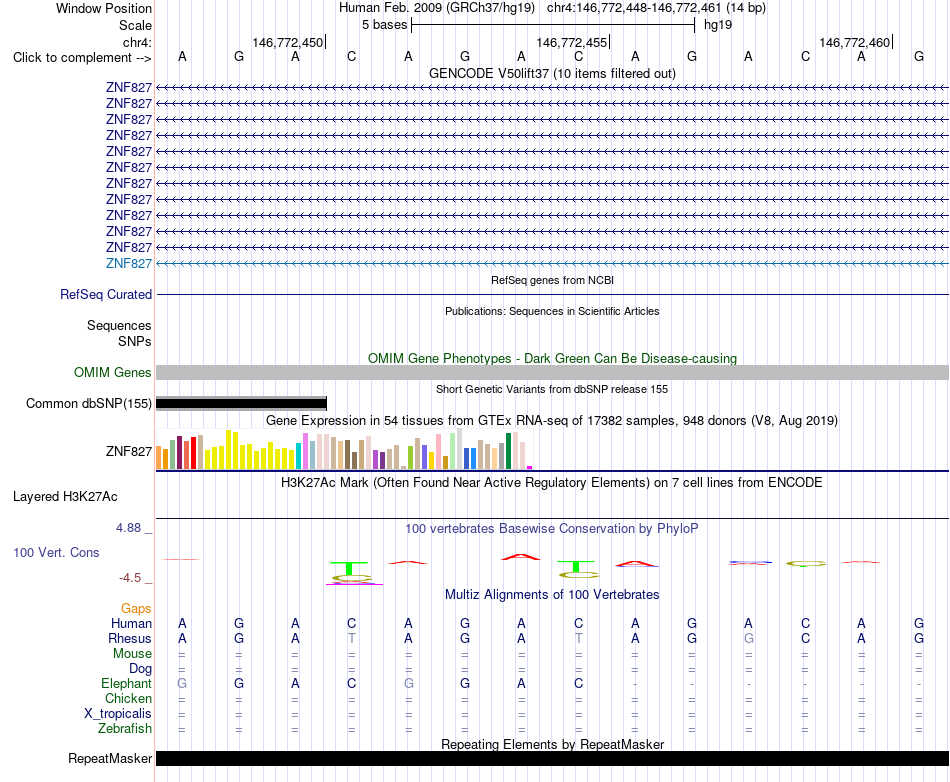The height and width of the screenshot is (782, 950).
Task: Select the 146,772,460 ruler position
Action: click(x=854, y=42)
